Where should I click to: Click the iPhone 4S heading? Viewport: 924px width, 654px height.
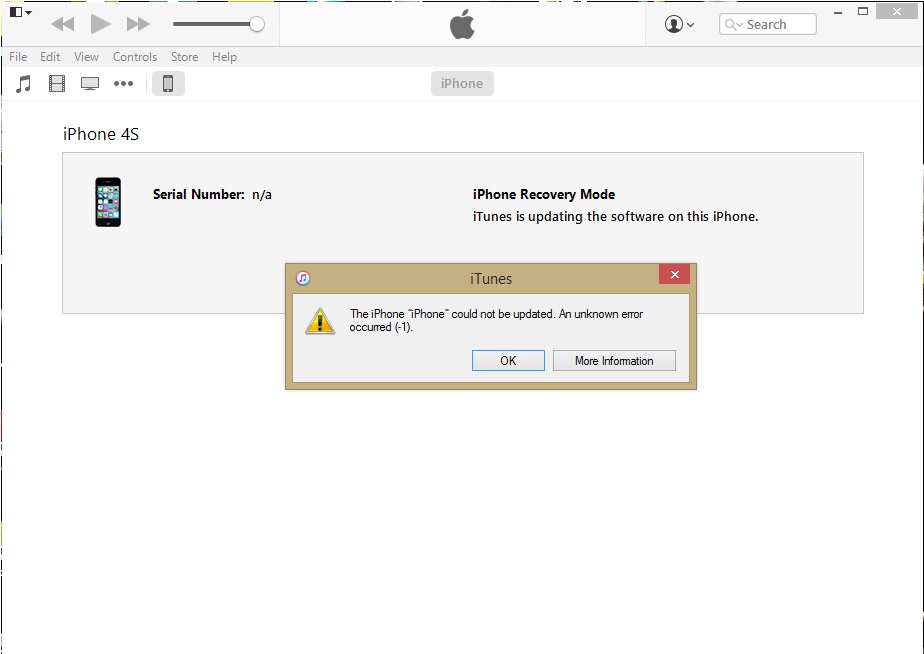pyautogui.click(x=101, y=134)
